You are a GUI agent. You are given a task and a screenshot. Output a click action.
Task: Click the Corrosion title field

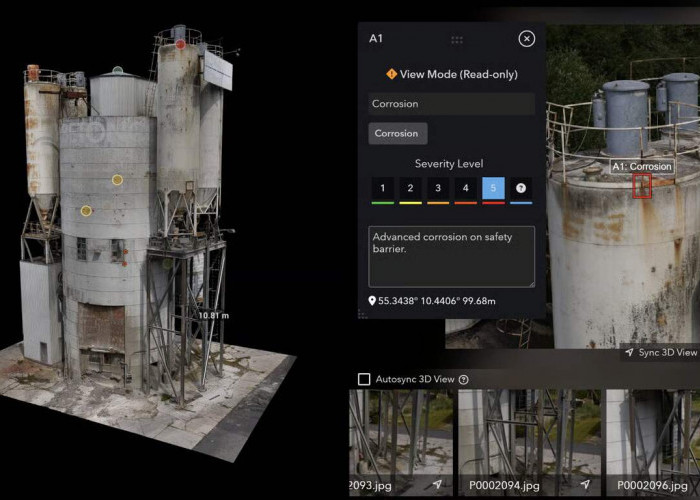[x=451, y=104]
